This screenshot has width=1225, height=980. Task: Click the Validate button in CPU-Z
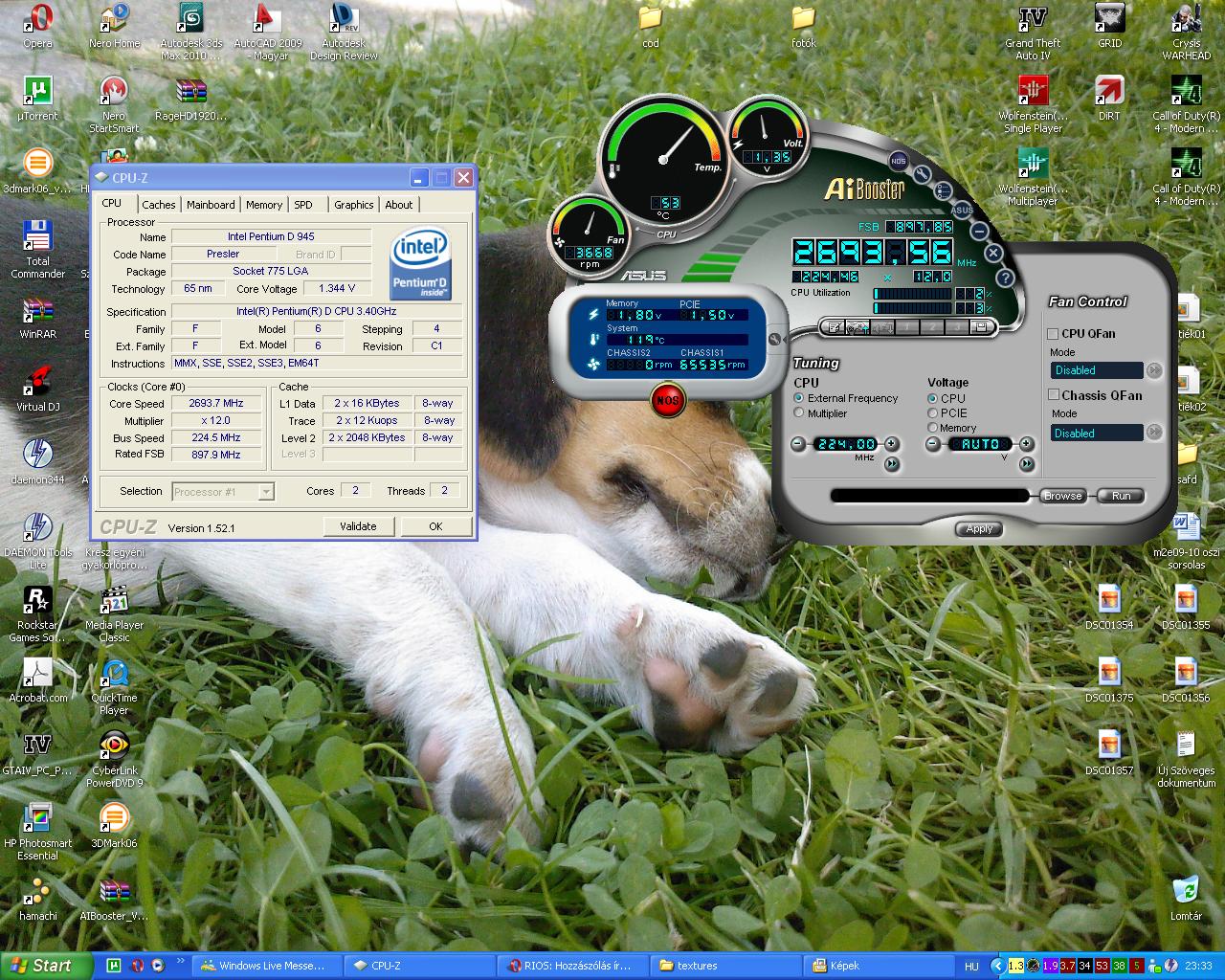pyautogui.click(x=358, y=526)
